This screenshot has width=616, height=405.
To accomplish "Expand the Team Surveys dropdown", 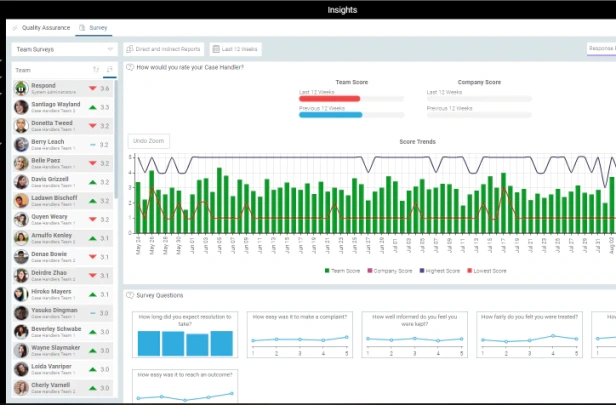I will tap(64, 49).
